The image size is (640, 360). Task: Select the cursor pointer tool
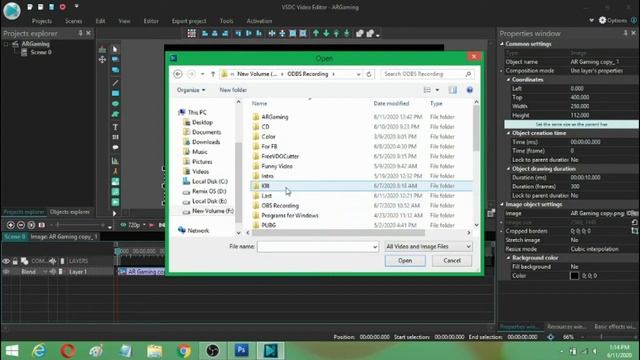[115, 49]
